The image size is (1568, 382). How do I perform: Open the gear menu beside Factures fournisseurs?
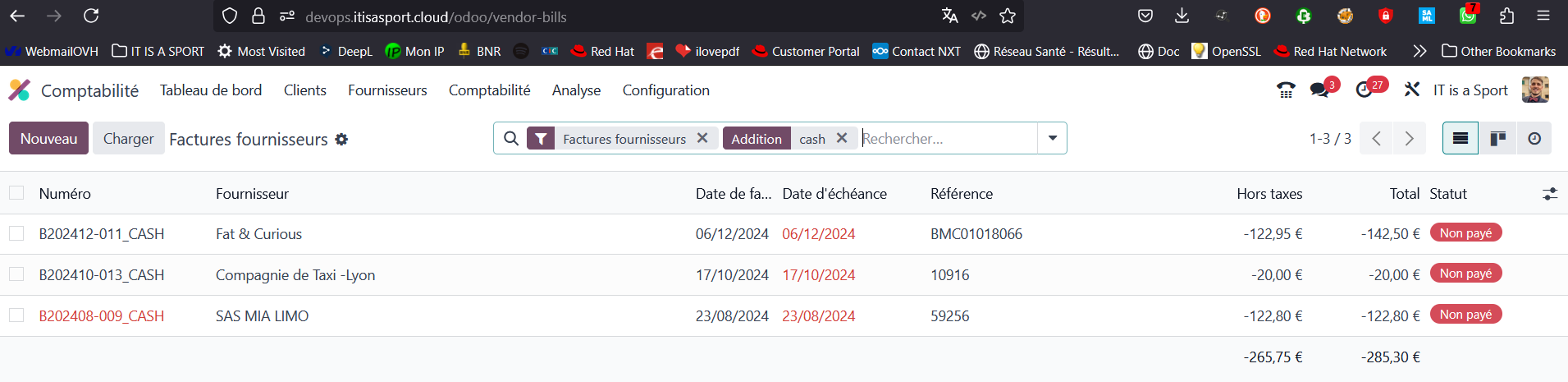[341, 140]
